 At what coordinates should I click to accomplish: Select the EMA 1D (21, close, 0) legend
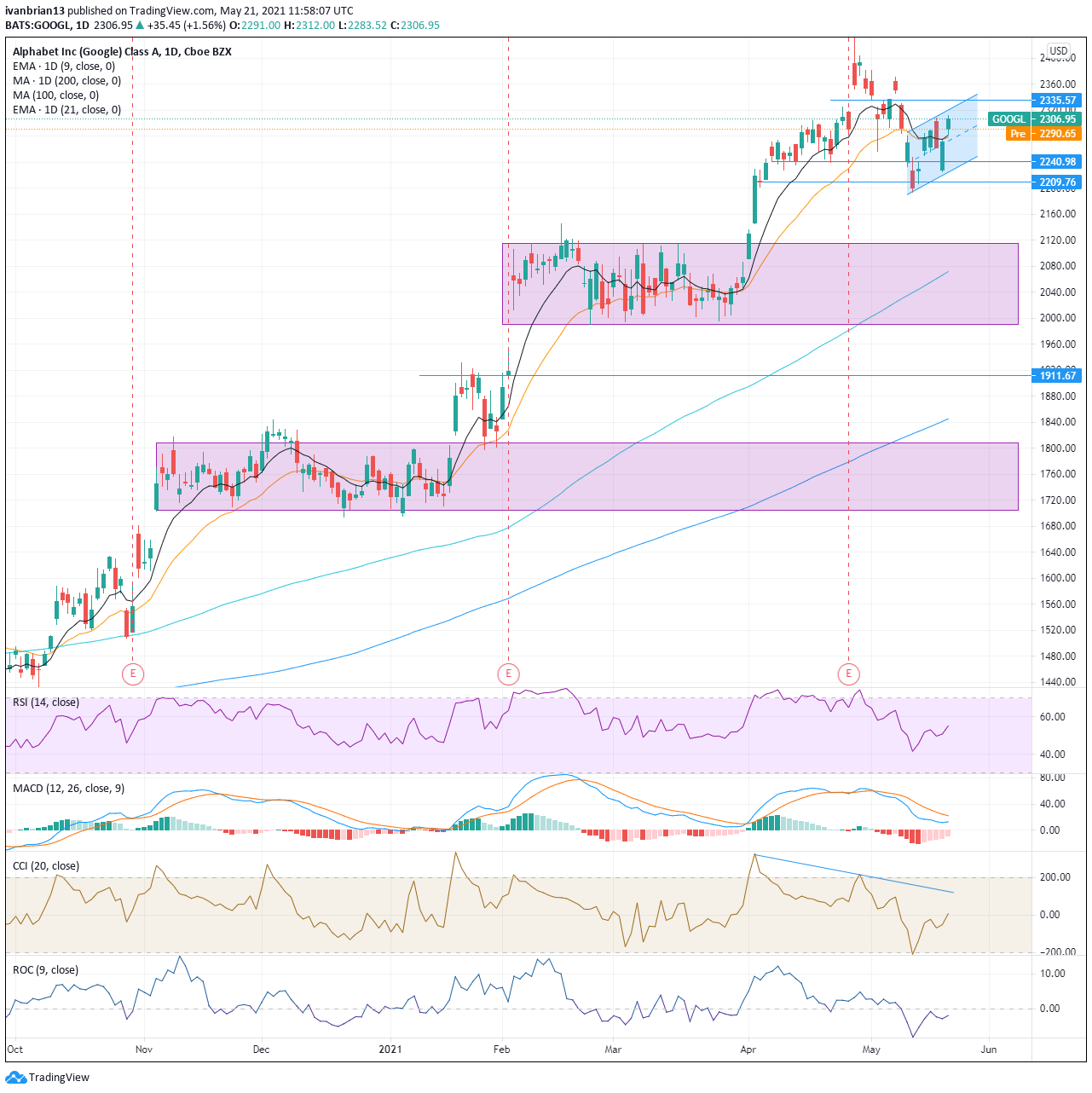tap(67, 110)
